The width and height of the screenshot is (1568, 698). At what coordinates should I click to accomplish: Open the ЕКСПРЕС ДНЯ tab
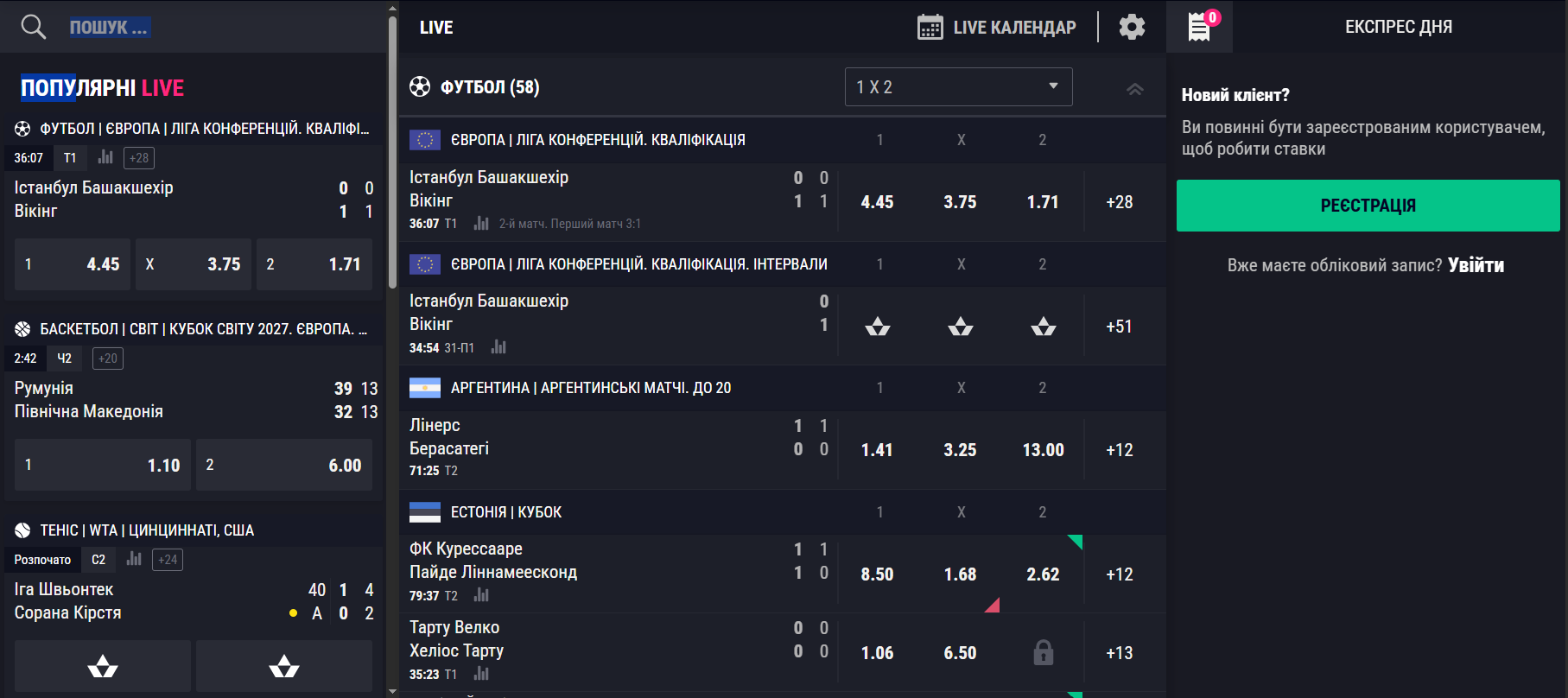coord(1397,26)
